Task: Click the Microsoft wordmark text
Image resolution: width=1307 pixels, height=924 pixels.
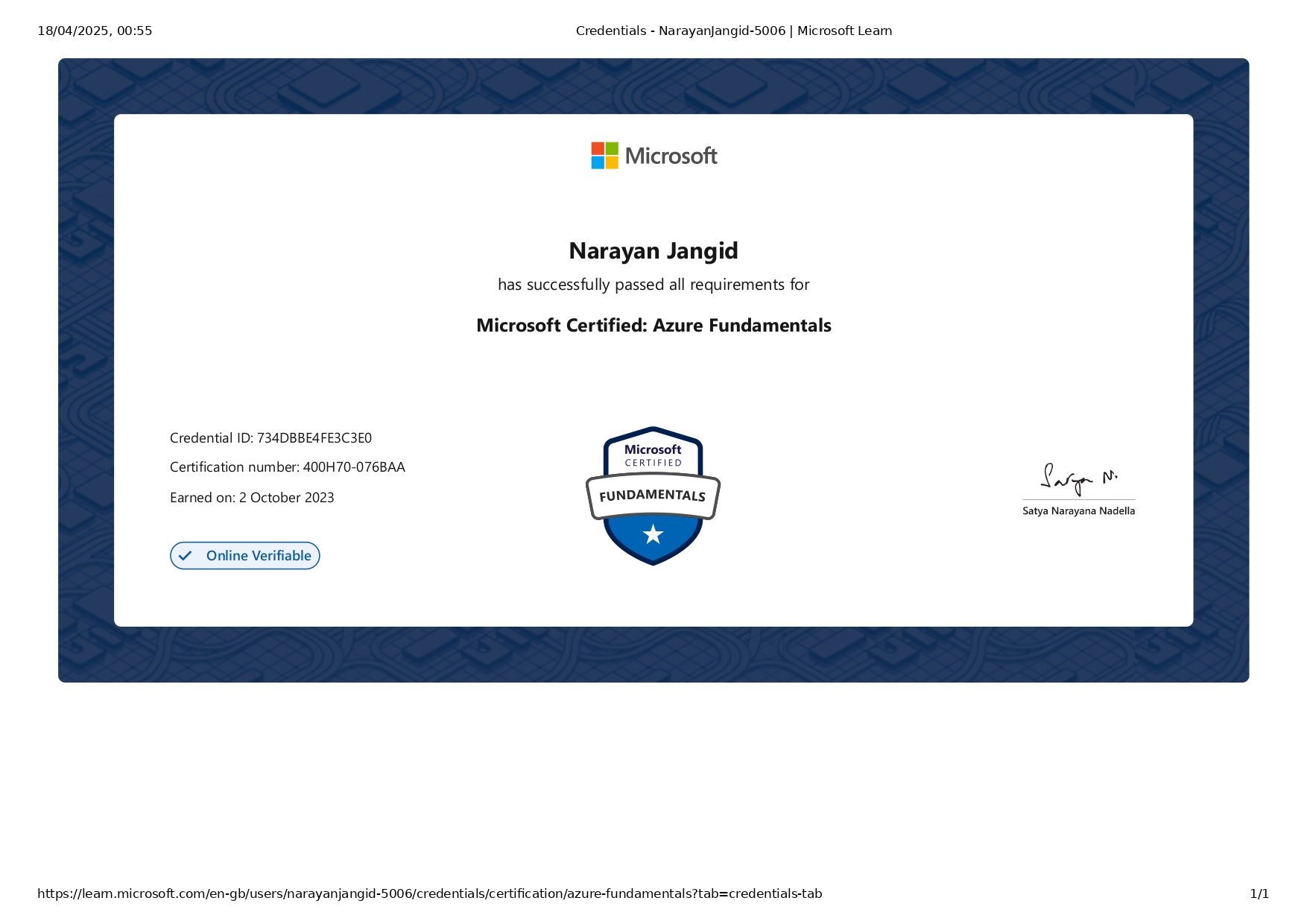Action: click(x=671, y=156)
